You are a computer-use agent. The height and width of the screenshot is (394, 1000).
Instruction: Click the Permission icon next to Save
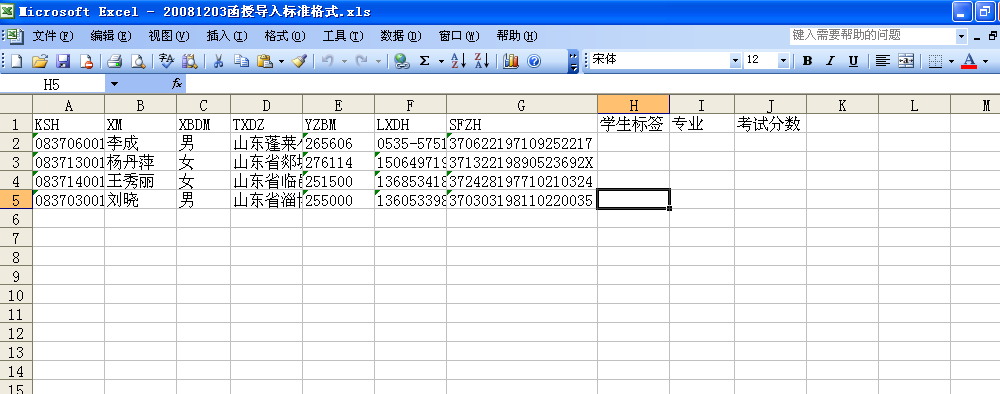[85, 61]
